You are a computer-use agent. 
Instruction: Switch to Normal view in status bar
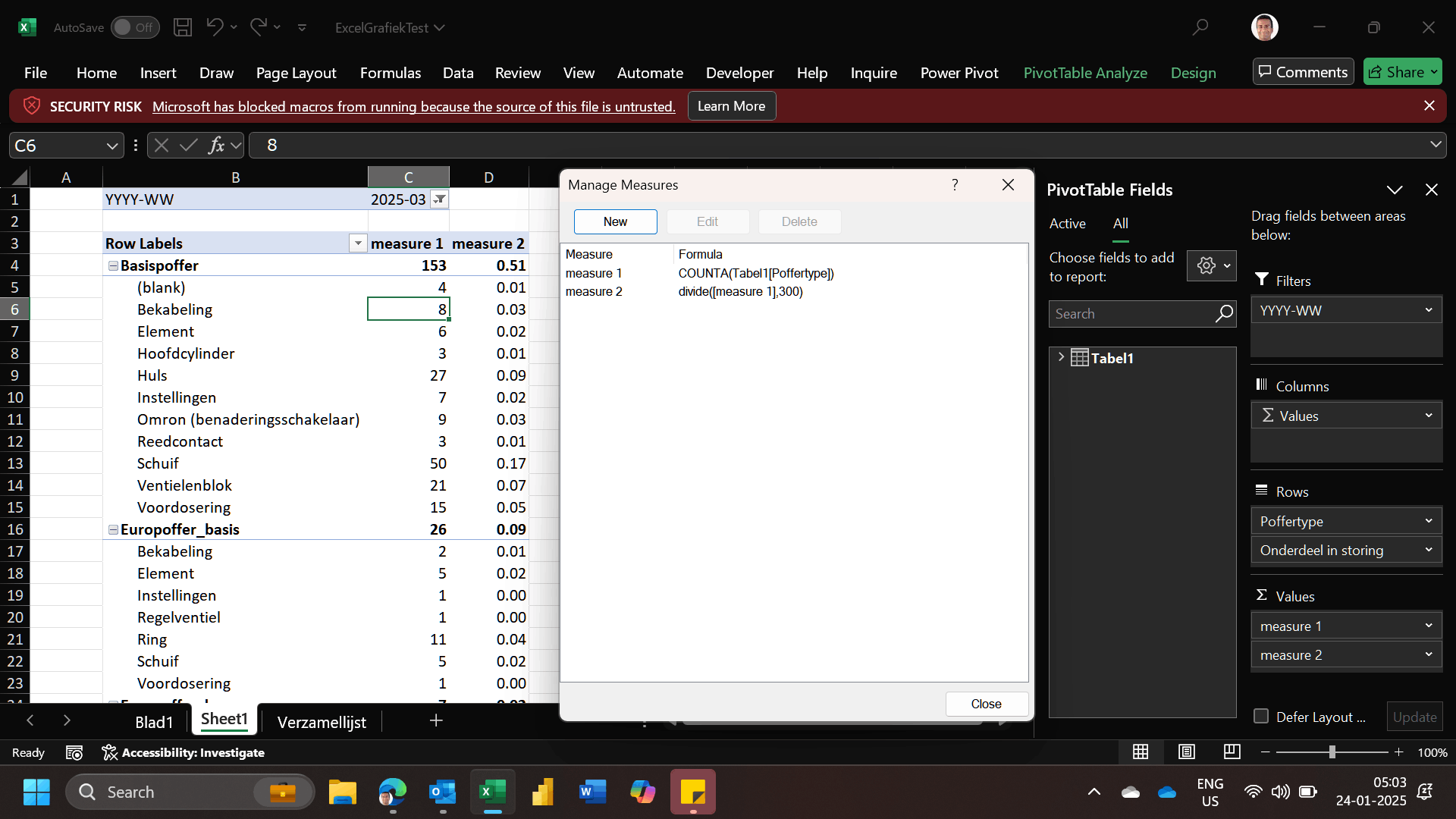point(1141,752)
